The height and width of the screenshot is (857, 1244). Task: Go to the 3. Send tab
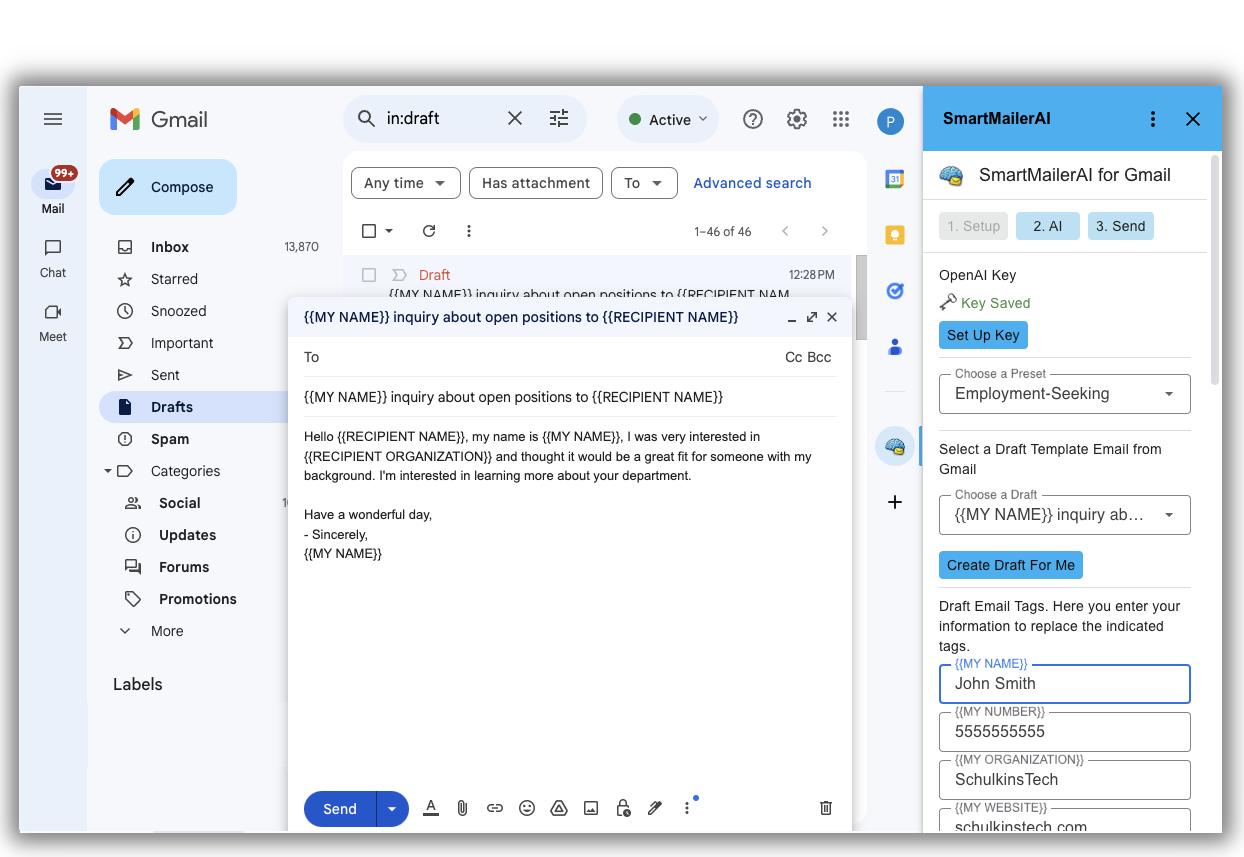pos(1120,226)
